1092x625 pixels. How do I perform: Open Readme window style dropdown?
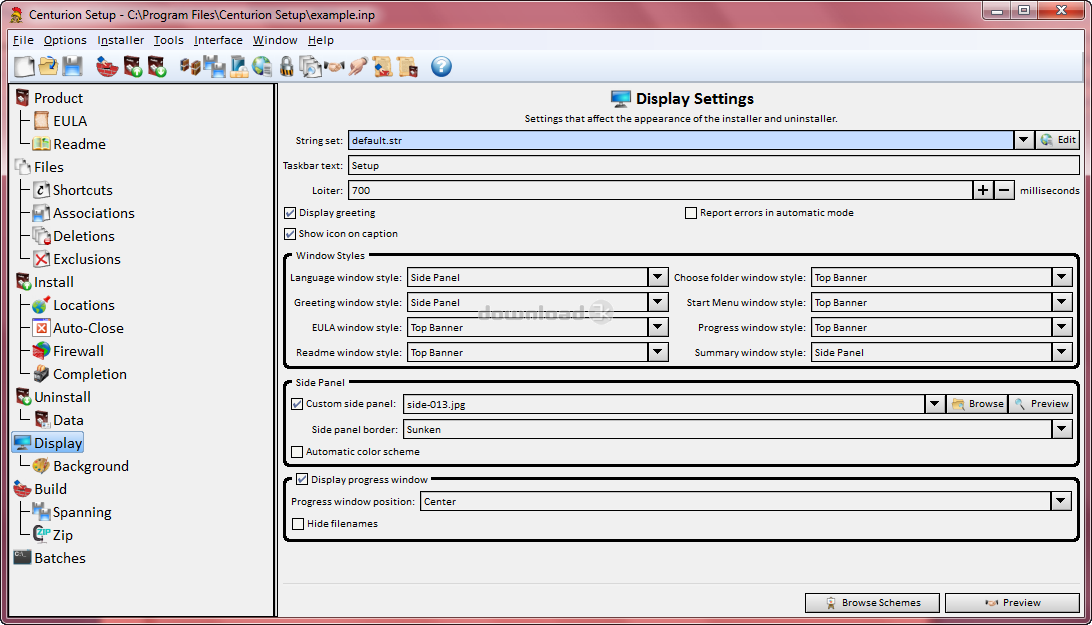657,353
